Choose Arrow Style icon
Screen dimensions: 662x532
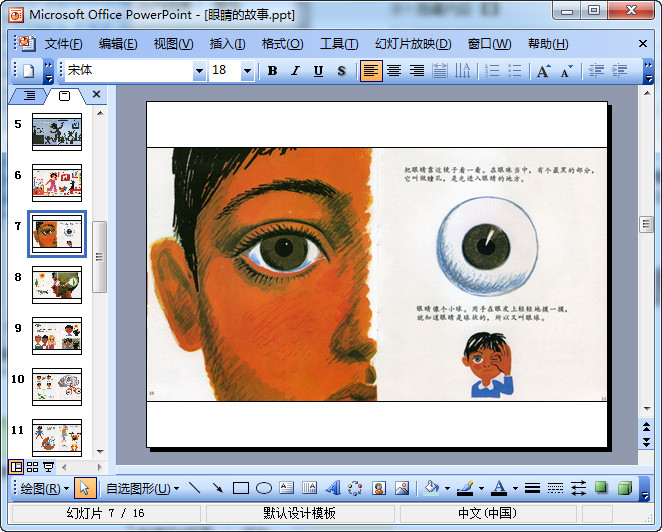[x=578, y=489]
